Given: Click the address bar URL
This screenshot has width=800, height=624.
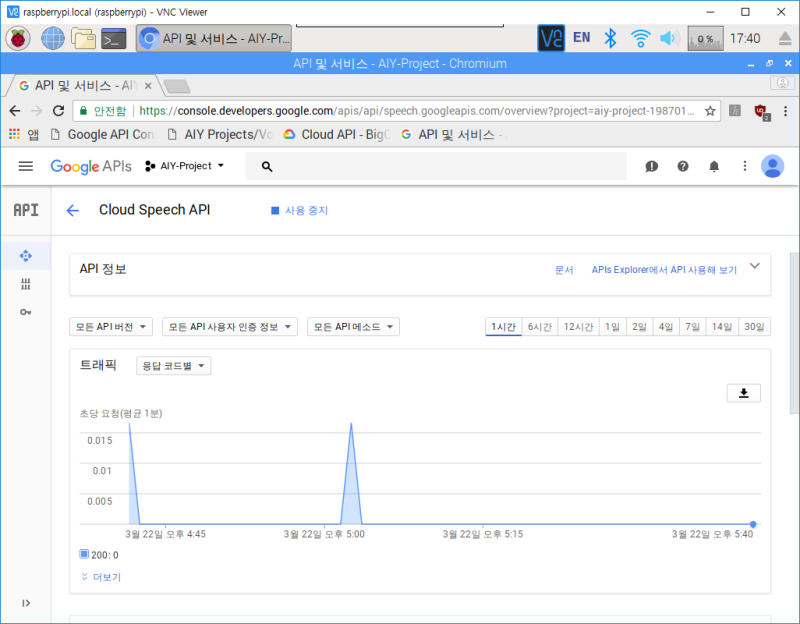Looking at the screenshot, I should [x=416, y=111].
